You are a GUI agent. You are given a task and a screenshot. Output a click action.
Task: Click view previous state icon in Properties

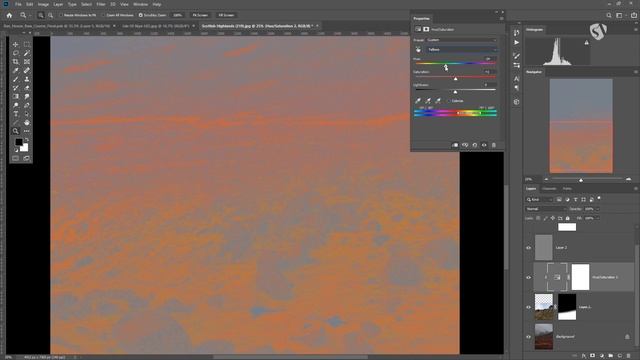tap(465, 145)
